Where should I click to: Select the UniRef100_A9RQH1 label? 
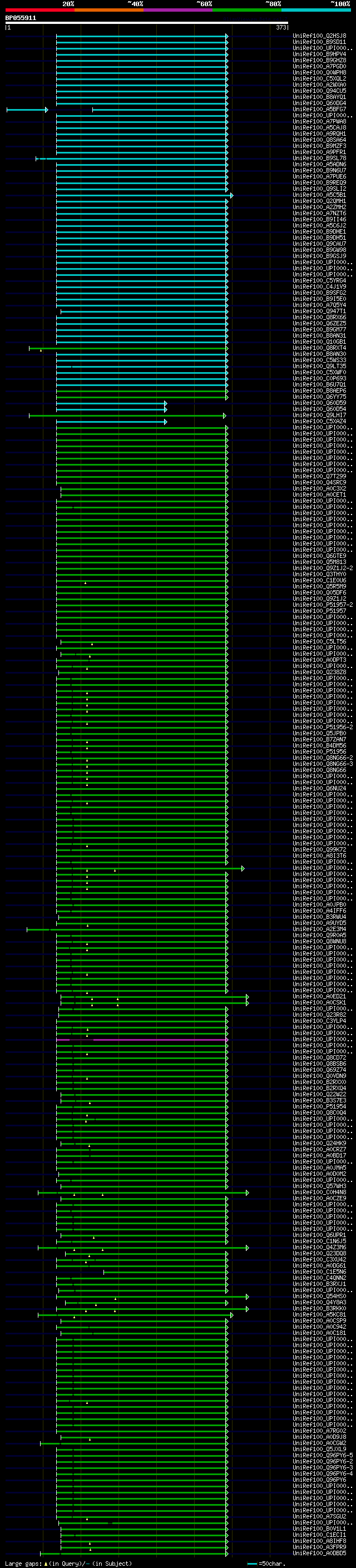(x=319, y=134)
